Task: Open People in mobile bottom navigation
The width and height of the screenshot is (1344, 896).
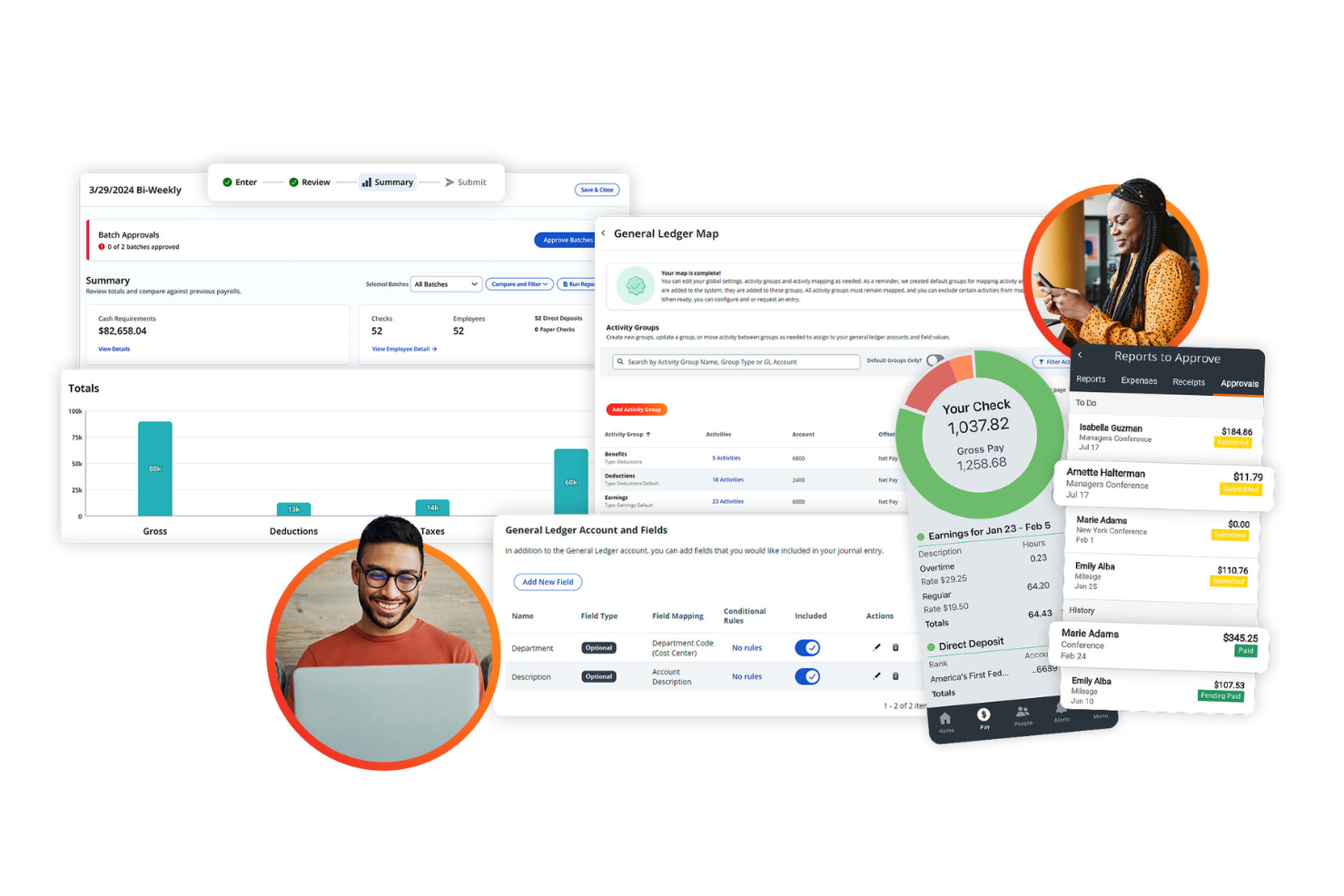Action: [1023, 715]
